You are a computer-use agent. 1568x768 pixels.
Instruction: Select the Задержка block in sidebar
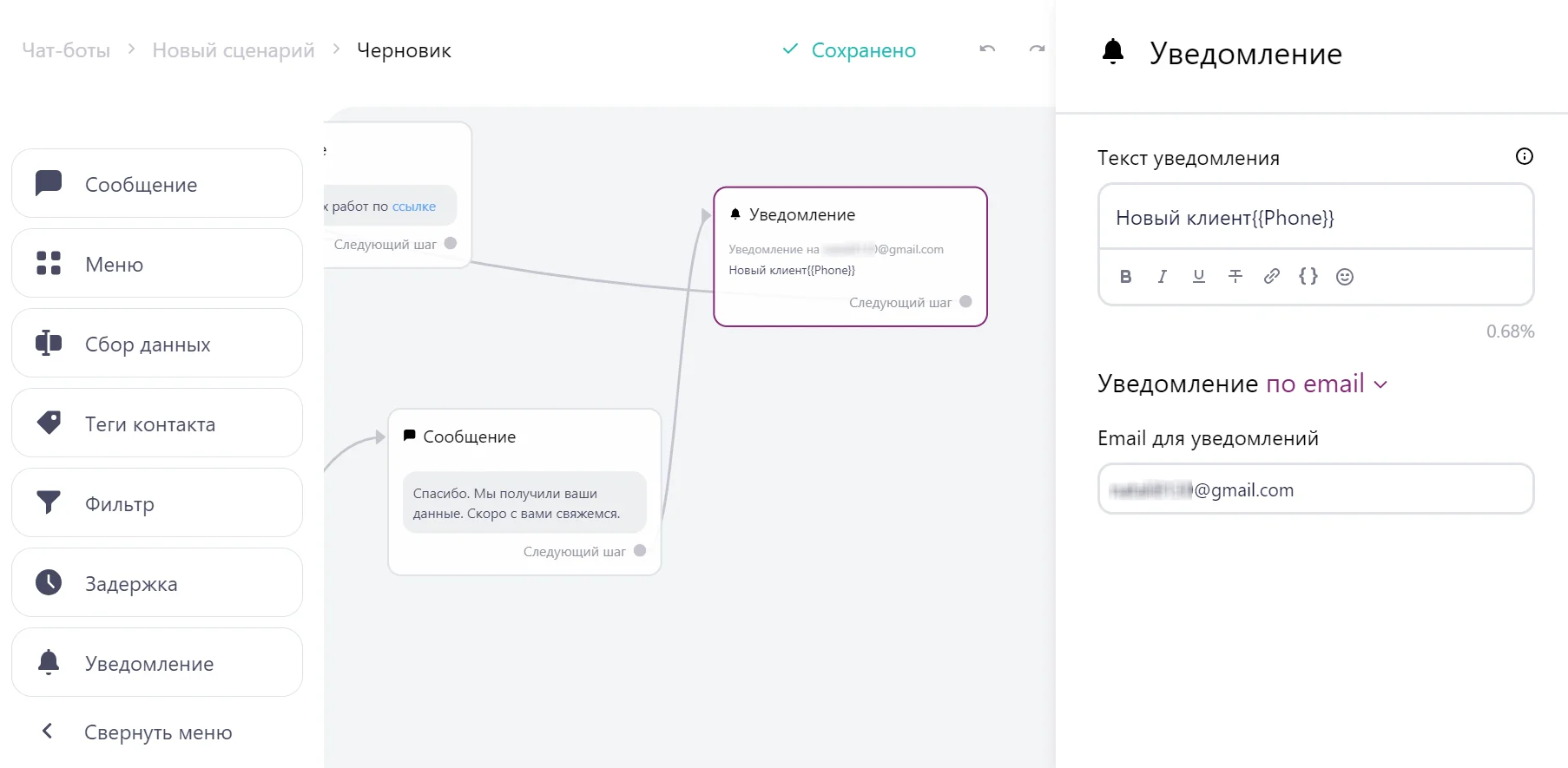(157, 583)
